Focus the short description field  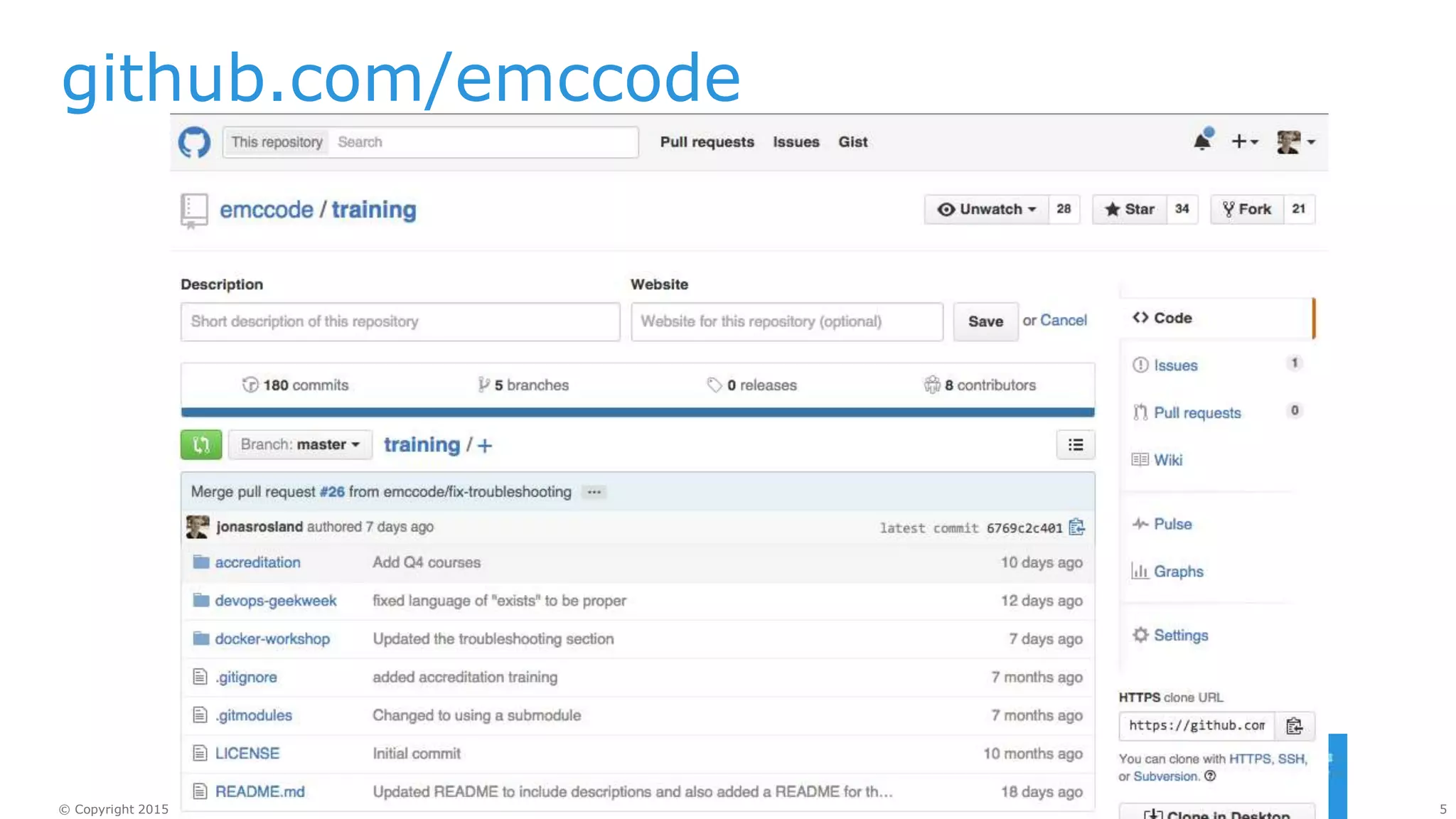[400, 321]
